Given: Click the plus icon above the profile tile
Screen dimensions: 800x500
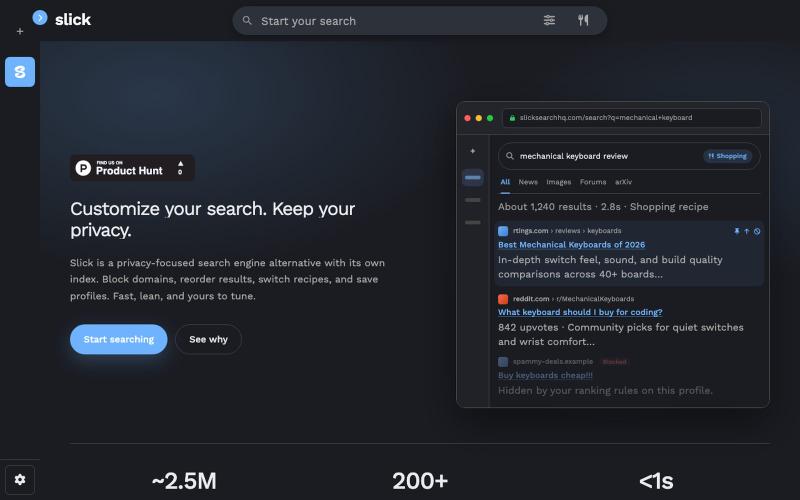Looking at the screenshot, I should [x=20, y=32].
